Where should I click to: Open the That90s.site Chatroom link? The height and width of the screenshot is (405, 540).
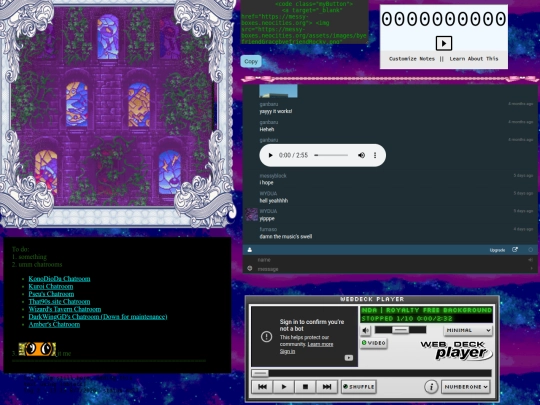click(59, 301)
